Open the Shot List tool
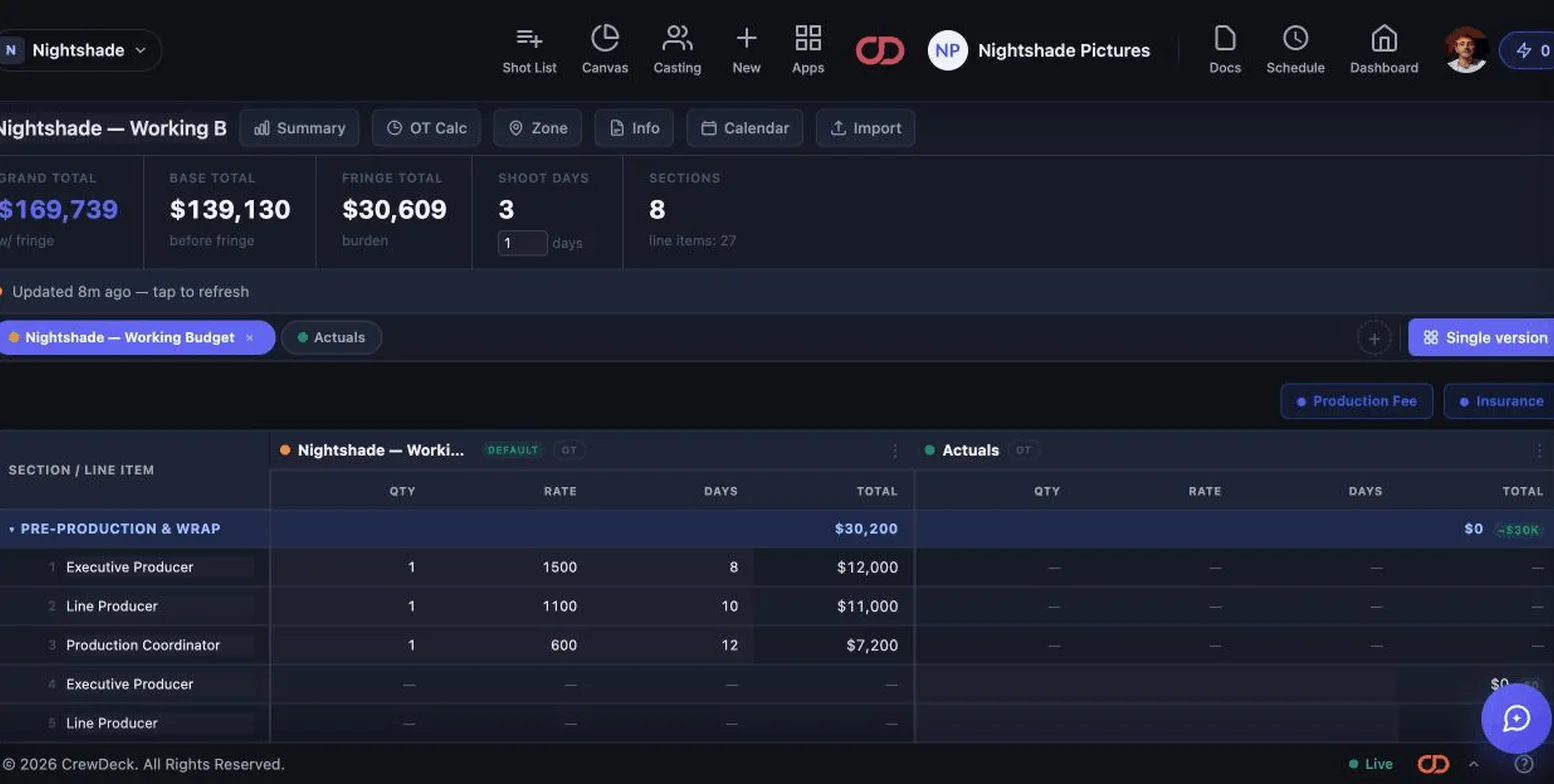 (529, 50)
